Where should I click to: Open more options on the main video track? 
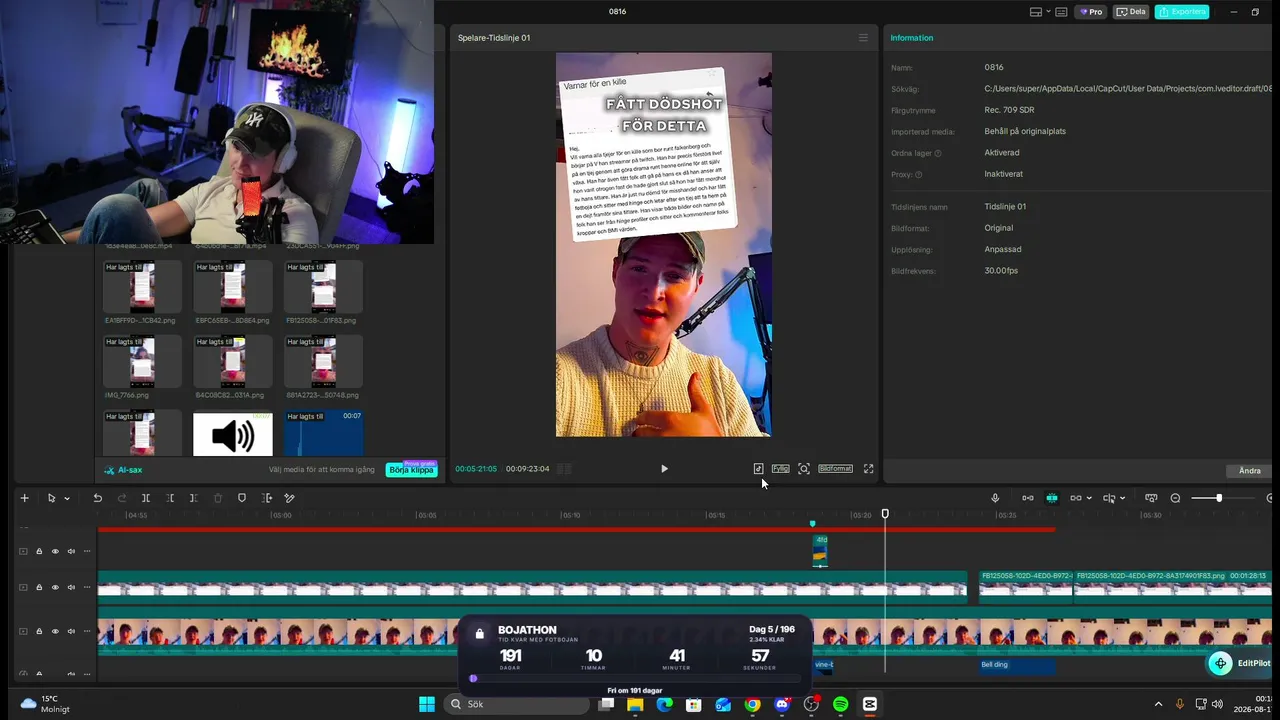[87, 632]
